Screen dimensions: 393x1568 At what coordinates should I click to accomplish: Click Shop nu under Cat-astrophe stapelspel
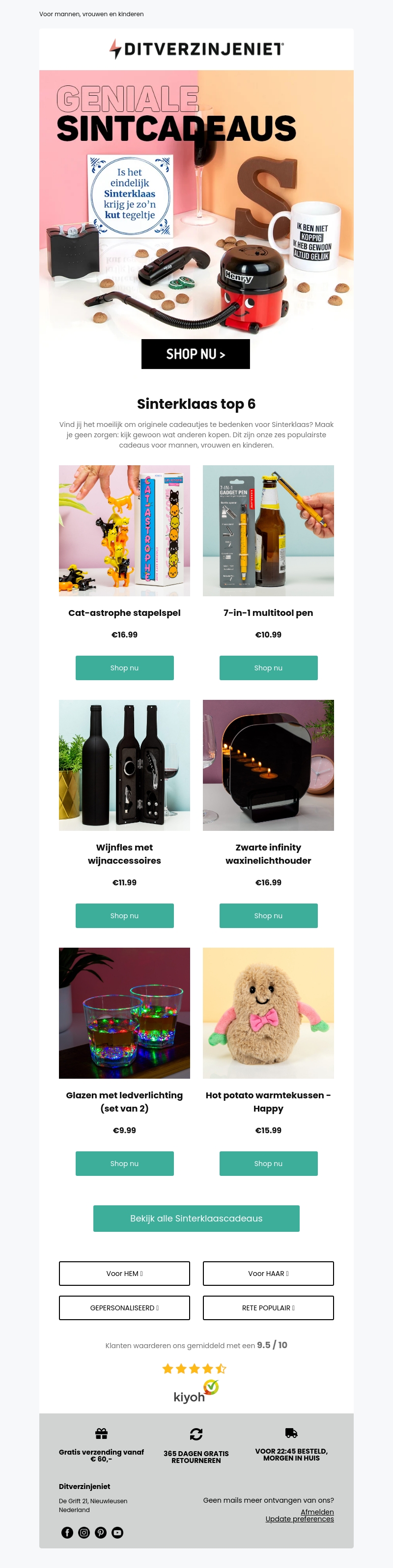(124, 668)
